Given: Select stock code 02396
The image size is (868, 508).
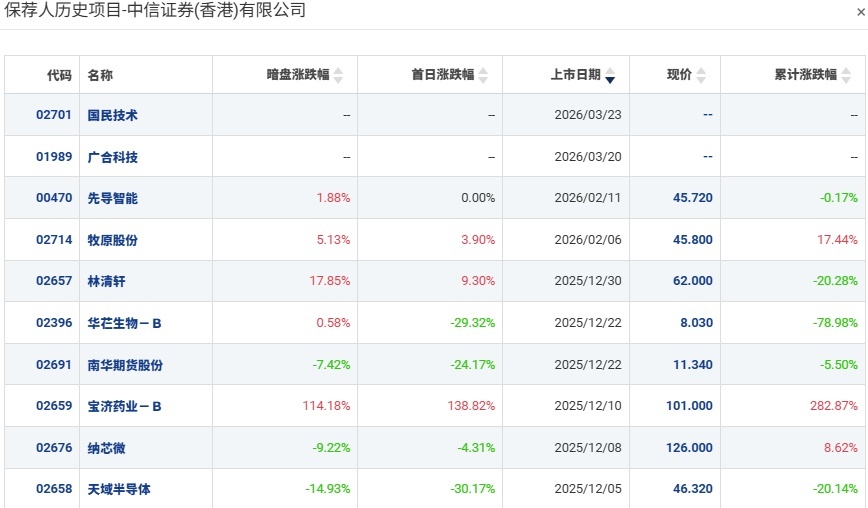Looking at the screenshot, I should 54,323.
